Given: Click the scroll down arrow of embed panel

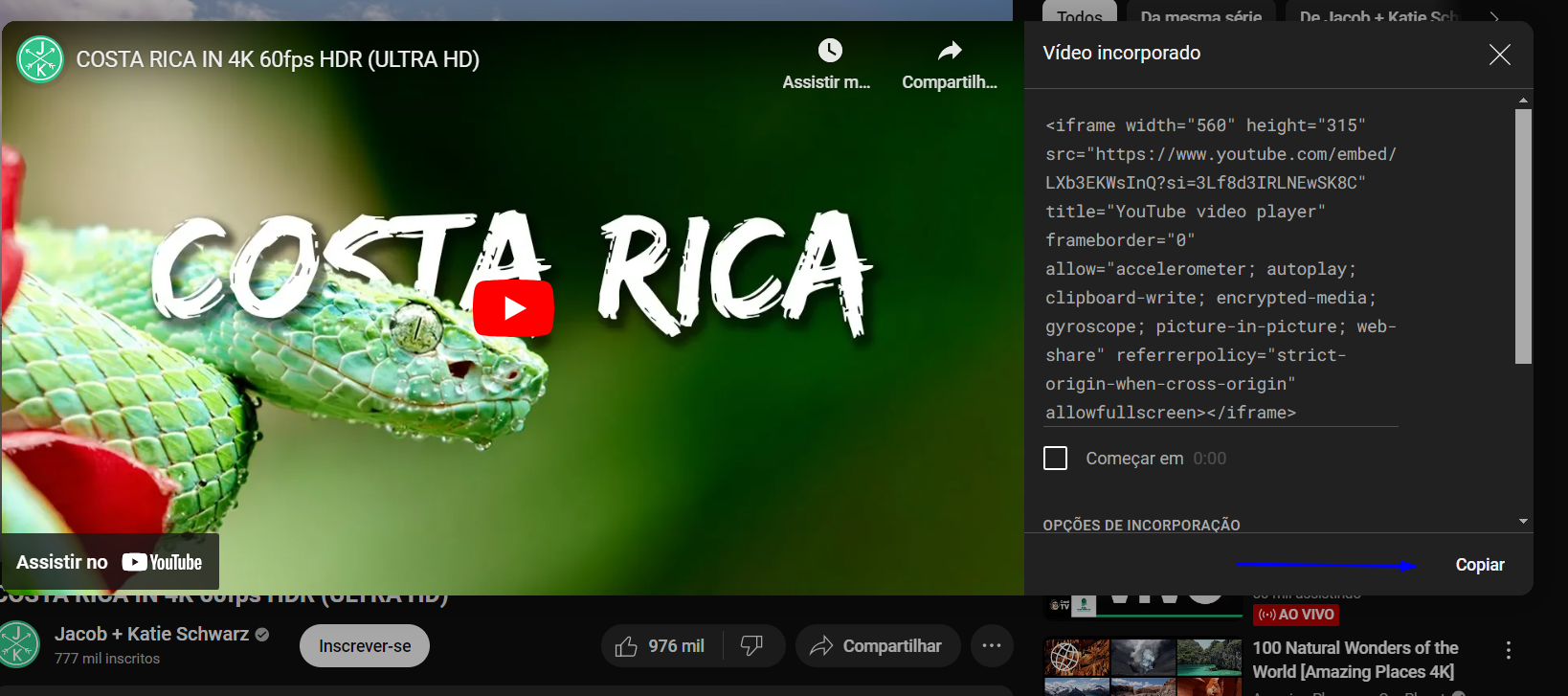Looking at the screenshot, I should (1523, 522).
